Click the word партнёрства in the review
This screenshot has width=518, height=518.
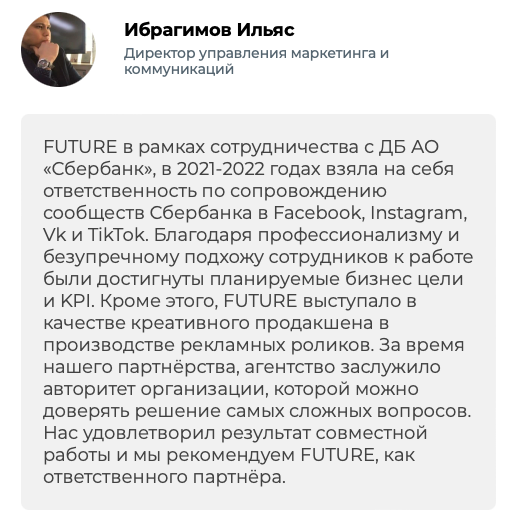tap(178, 368)
